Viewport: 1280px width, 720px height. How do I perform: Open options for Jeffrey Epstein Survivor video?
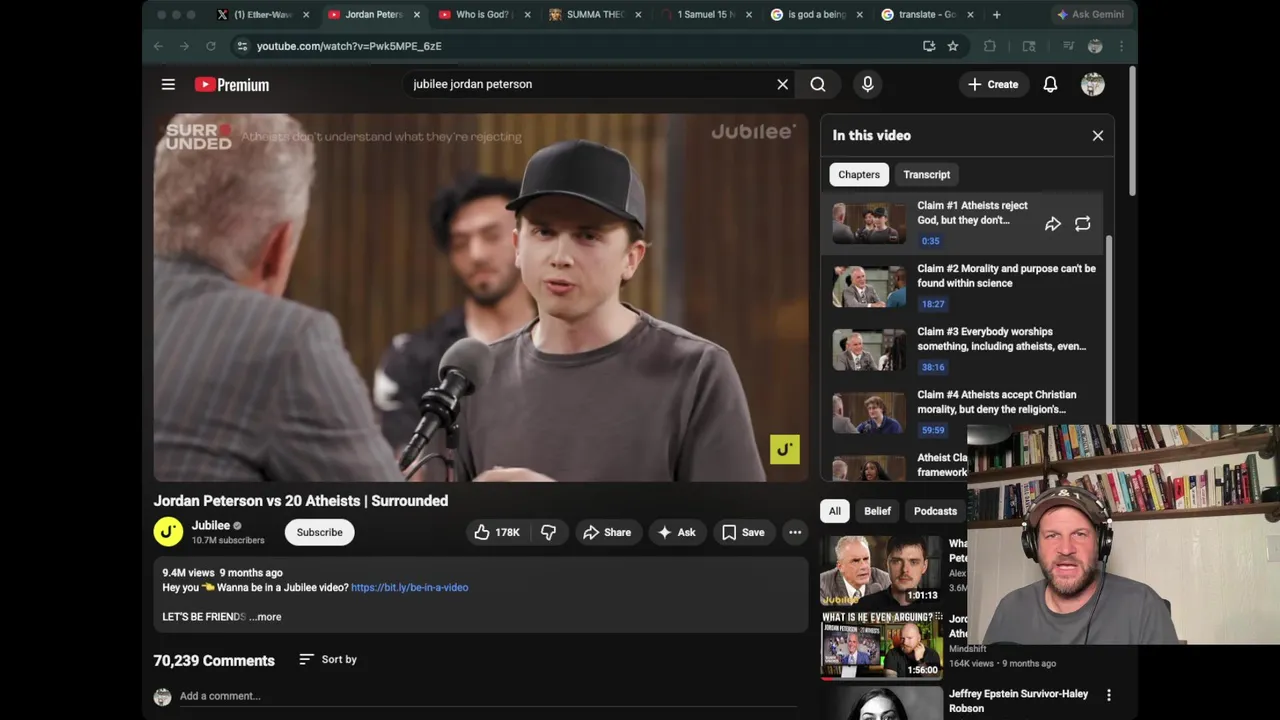click(x=1108, y=695)
